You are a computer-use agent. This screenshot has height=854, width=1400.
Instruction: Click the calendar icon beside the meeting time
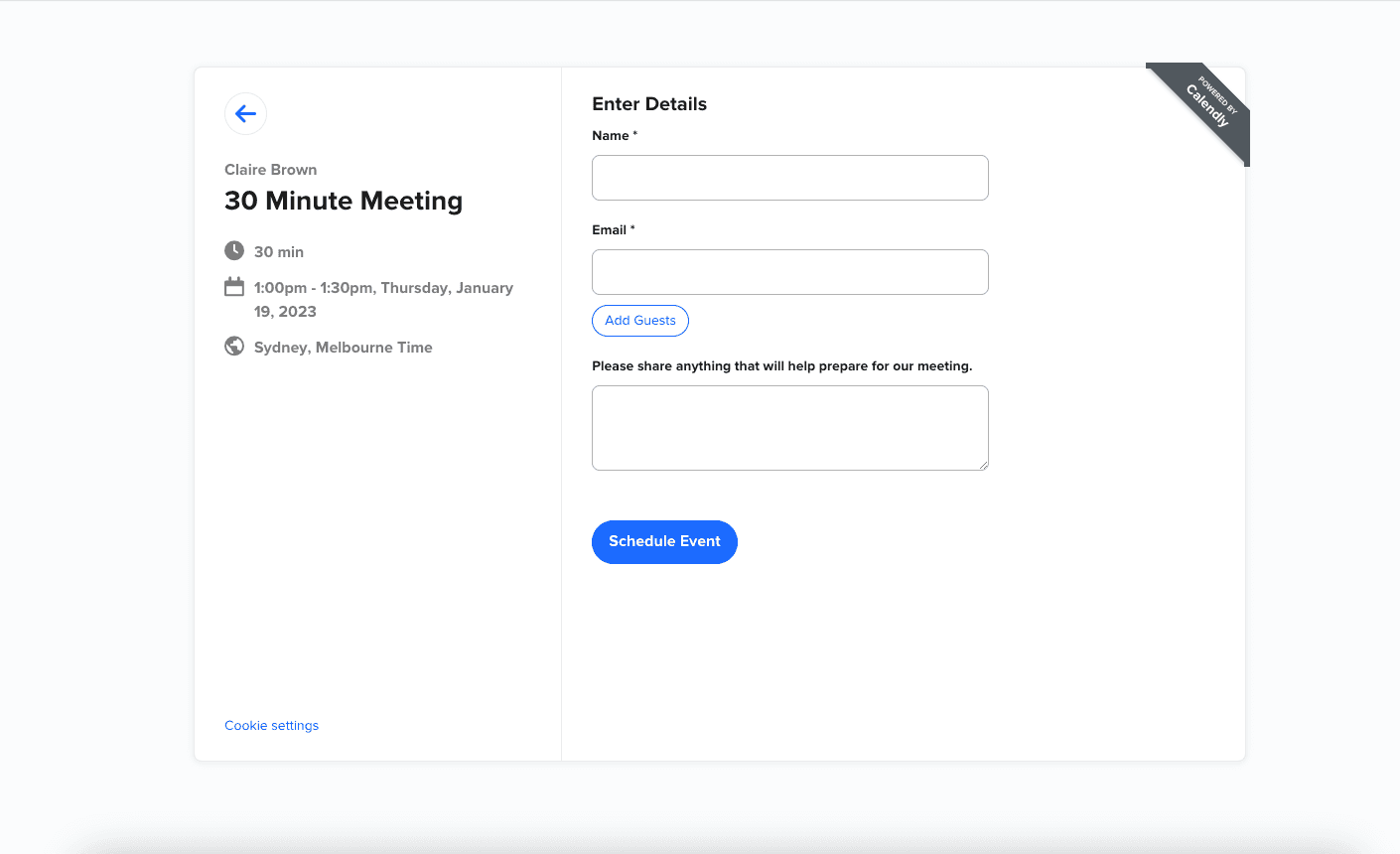coord(234,287)
